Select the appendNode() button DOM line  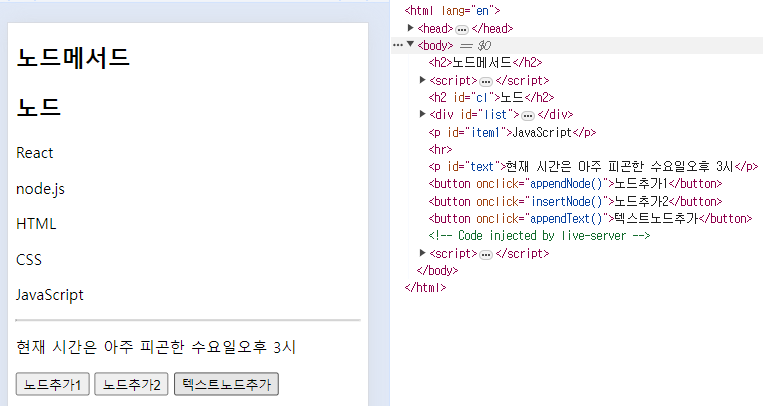[x=575, y=184]
